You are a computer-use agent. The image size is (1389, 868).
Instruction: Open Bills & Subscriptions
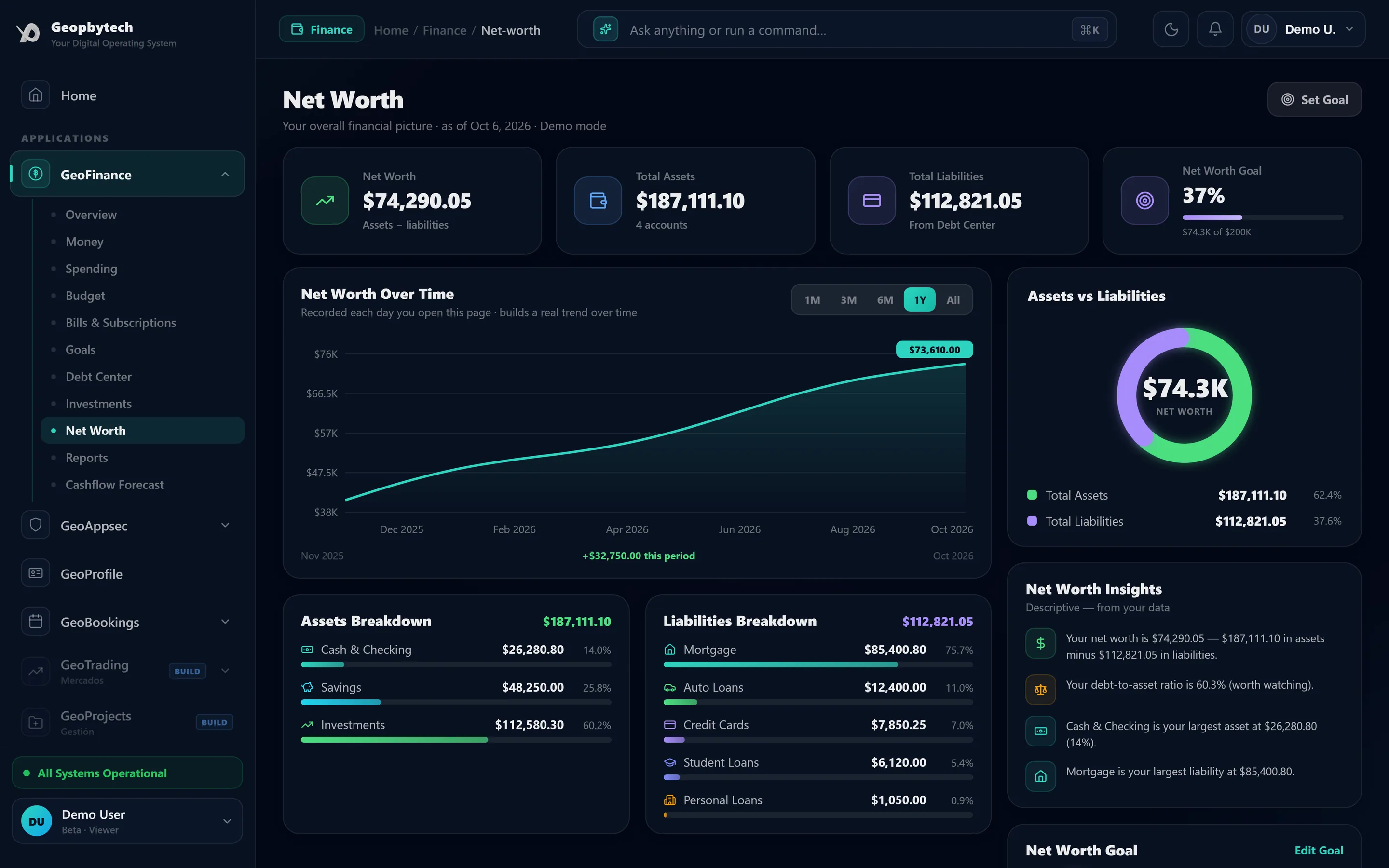click(x=121, y=323)
